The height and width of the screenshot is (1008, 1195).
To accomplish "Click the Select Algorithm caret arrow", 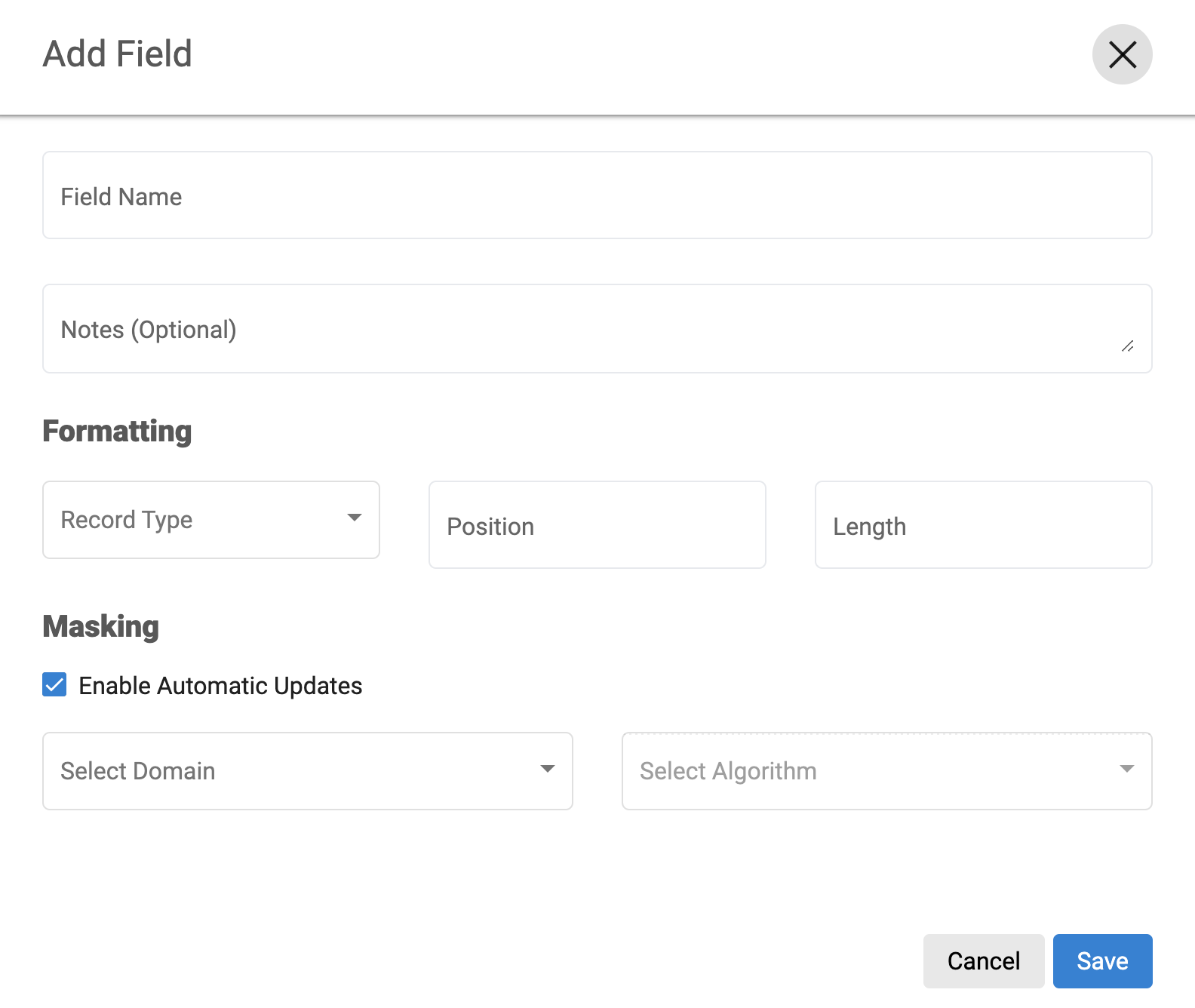I will tap(1126, 769).
